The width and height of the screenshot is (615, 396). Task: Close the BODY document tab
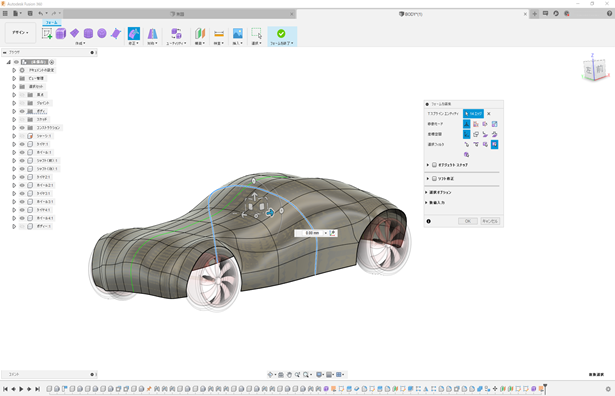[x=525, y=14]
